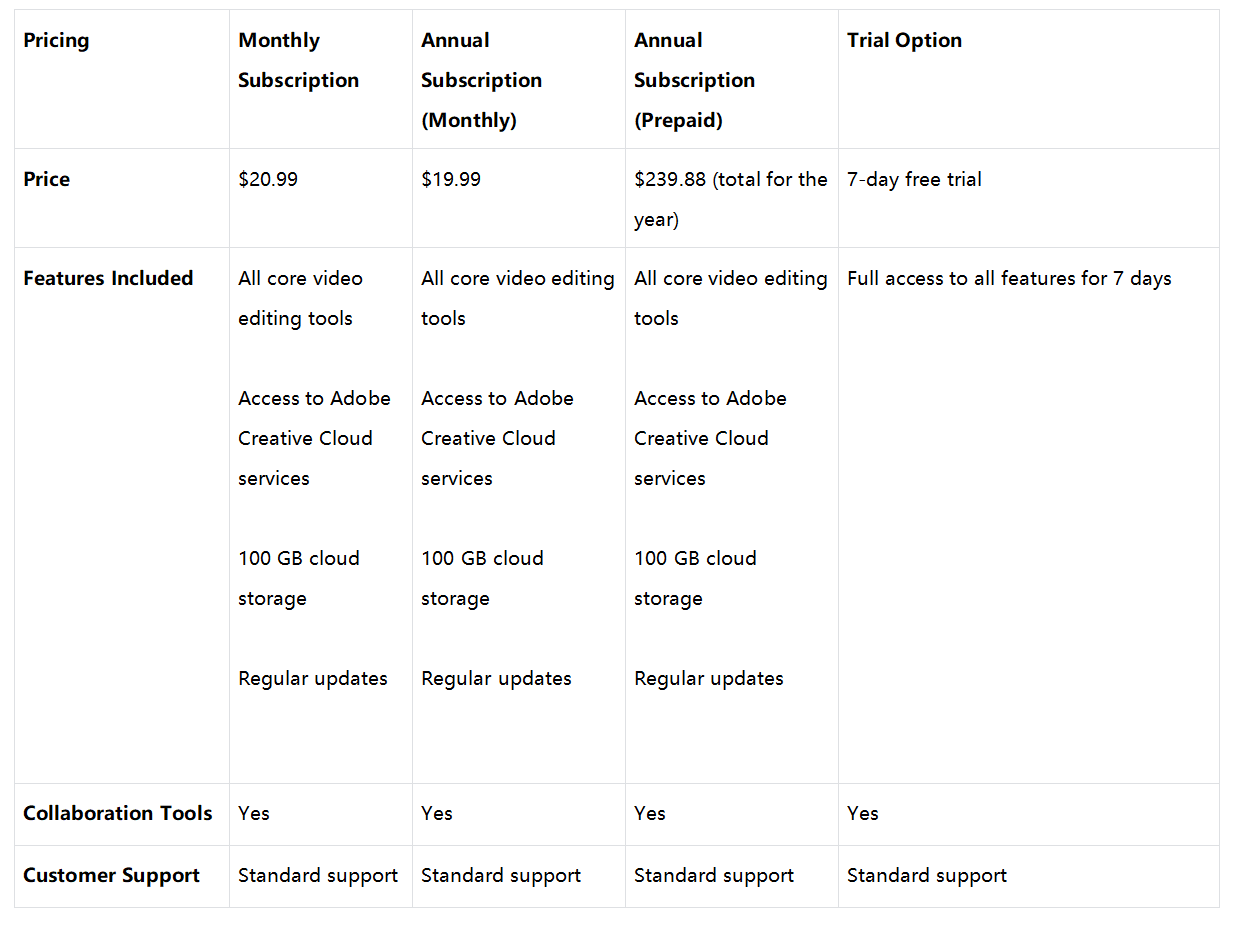Click Yes under Trial Option column

point(863,813)
